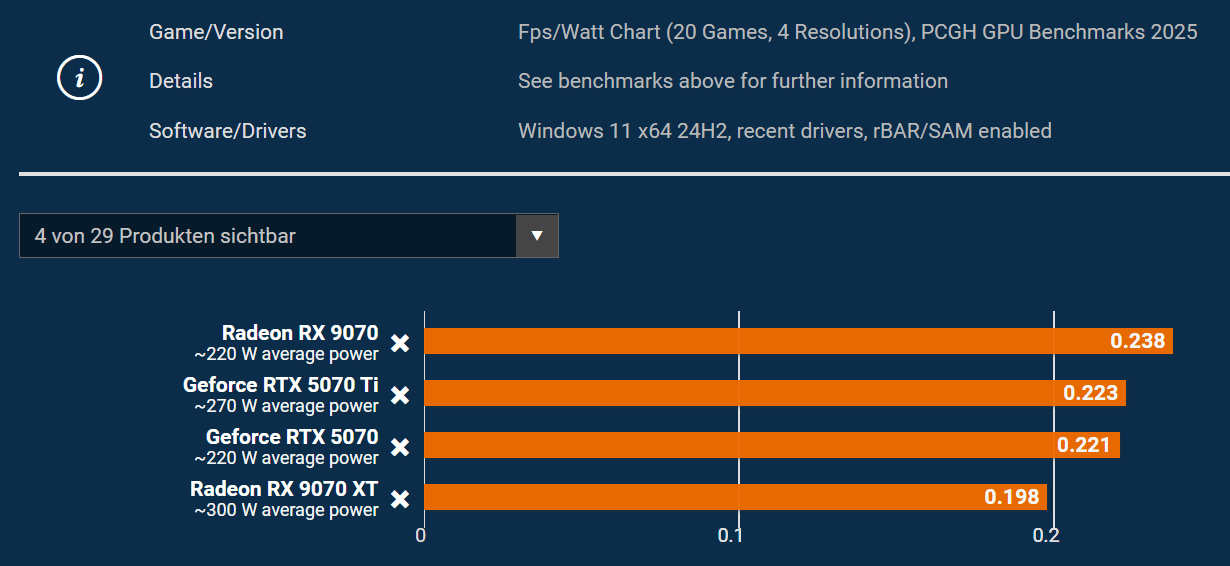The image size is (1230, 566).
Task: Select the 0.221 bar for RTX 5070
Action: tap(772, 445)
